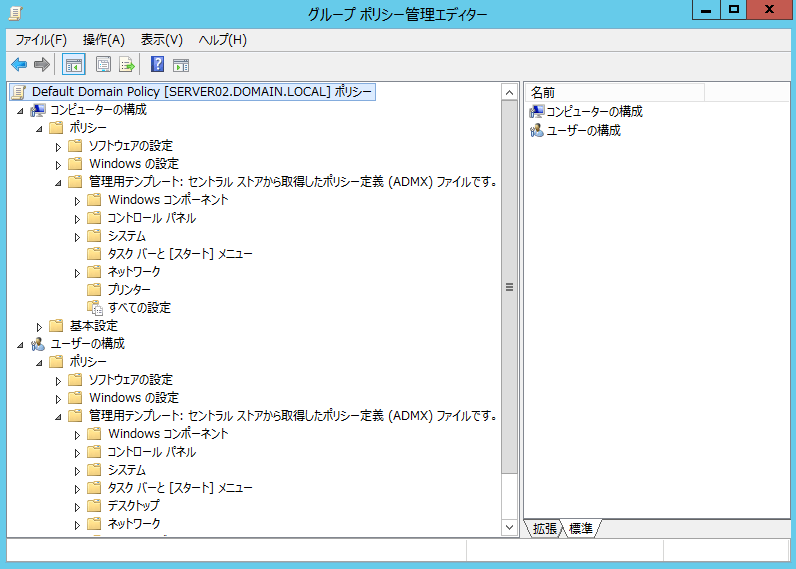Image resolution: width=796 pixels, height=569 pixels.
Task: Click folder icon of 基本設定
Action: click(56, 325)
